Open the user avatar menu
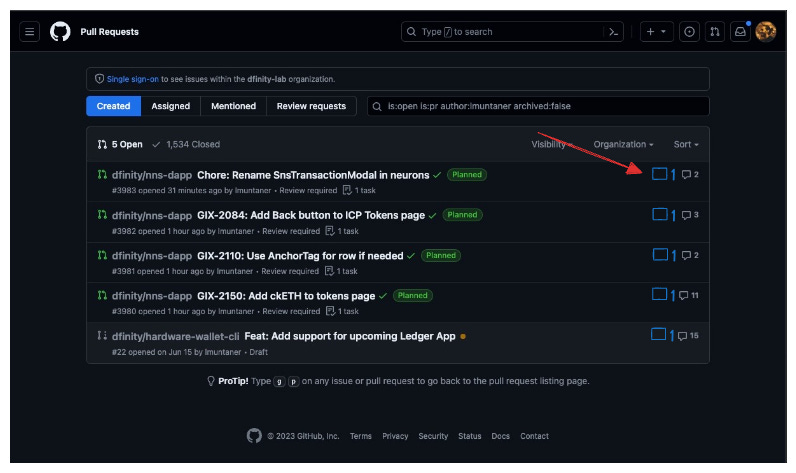The image size is (796, 473). [x=765, y=31]
